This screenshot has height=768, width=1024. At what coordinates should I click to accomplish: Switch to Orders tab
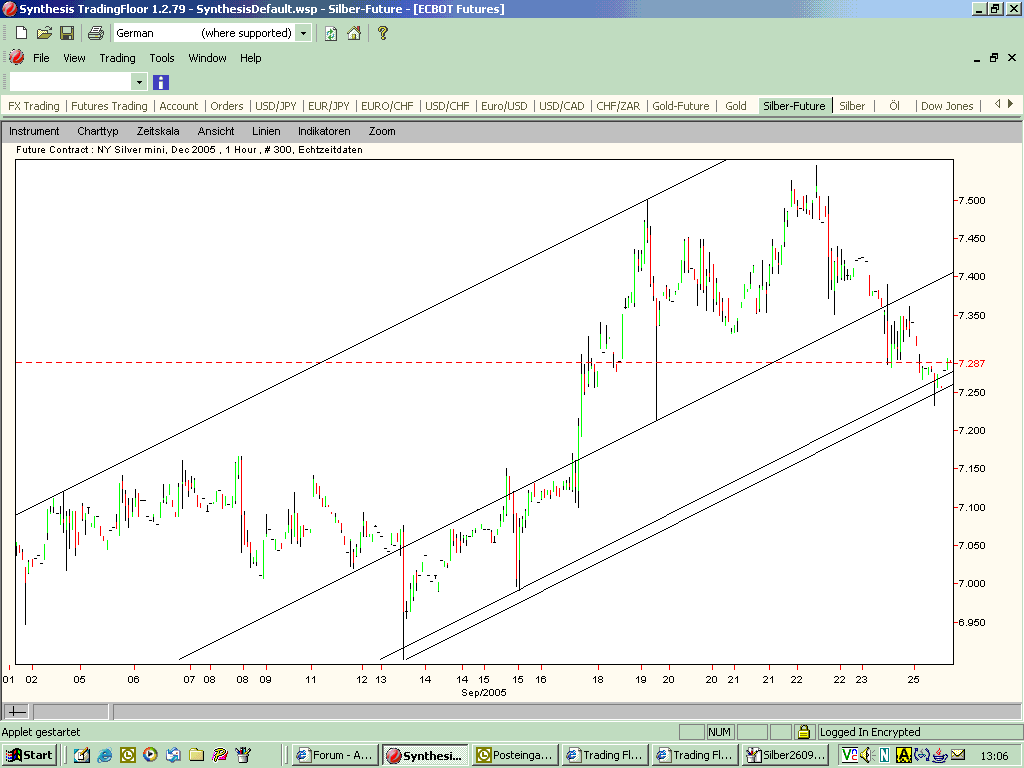pos(227,106)
